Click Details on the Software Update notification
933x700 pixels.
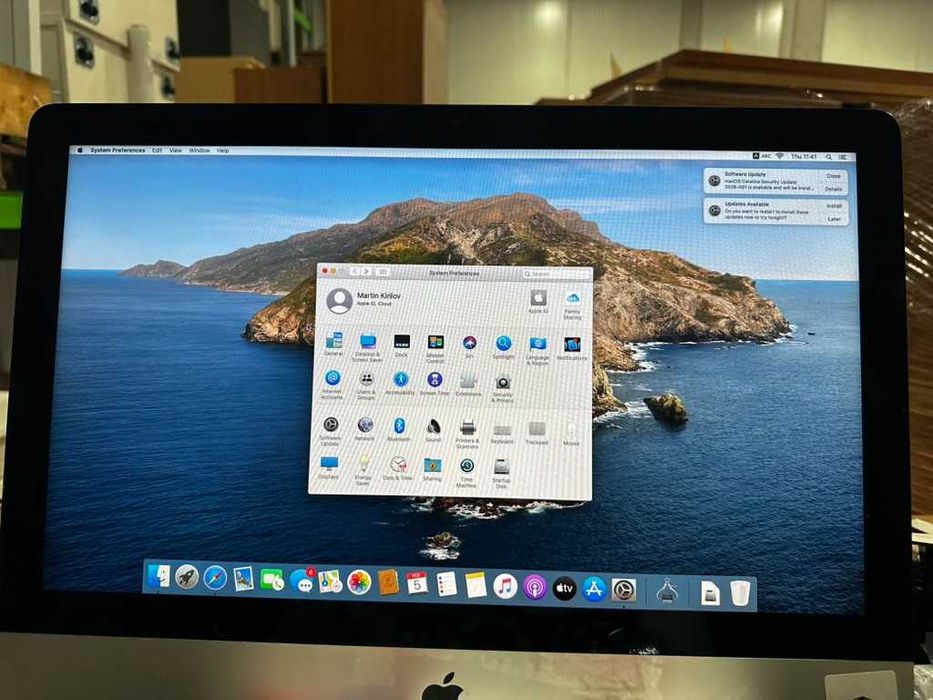(833, 189)
